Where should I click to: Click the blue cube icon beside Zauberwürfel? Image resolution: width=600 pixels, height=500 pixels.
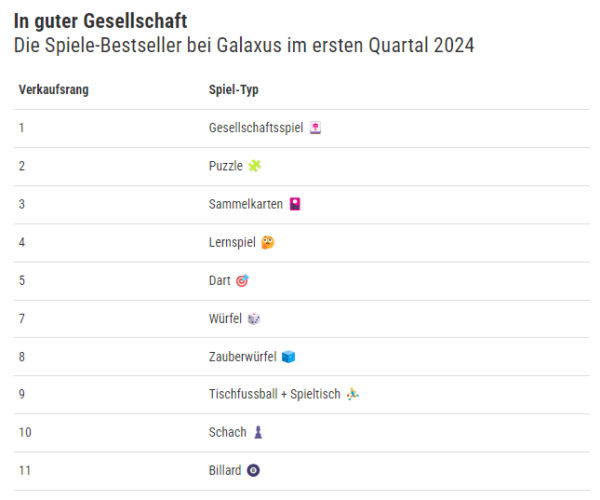[288, 357]
